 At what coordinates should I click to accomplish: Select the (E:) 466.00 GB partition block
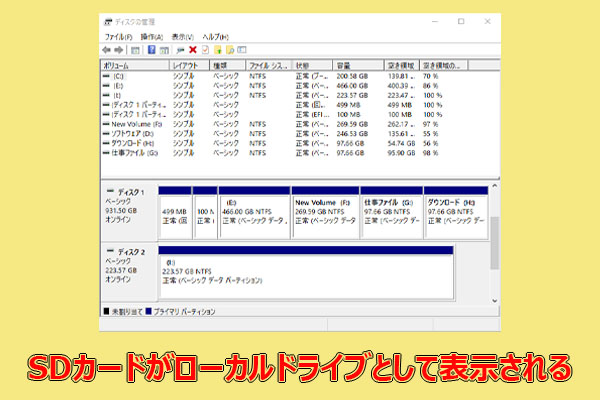click(254, 213)
